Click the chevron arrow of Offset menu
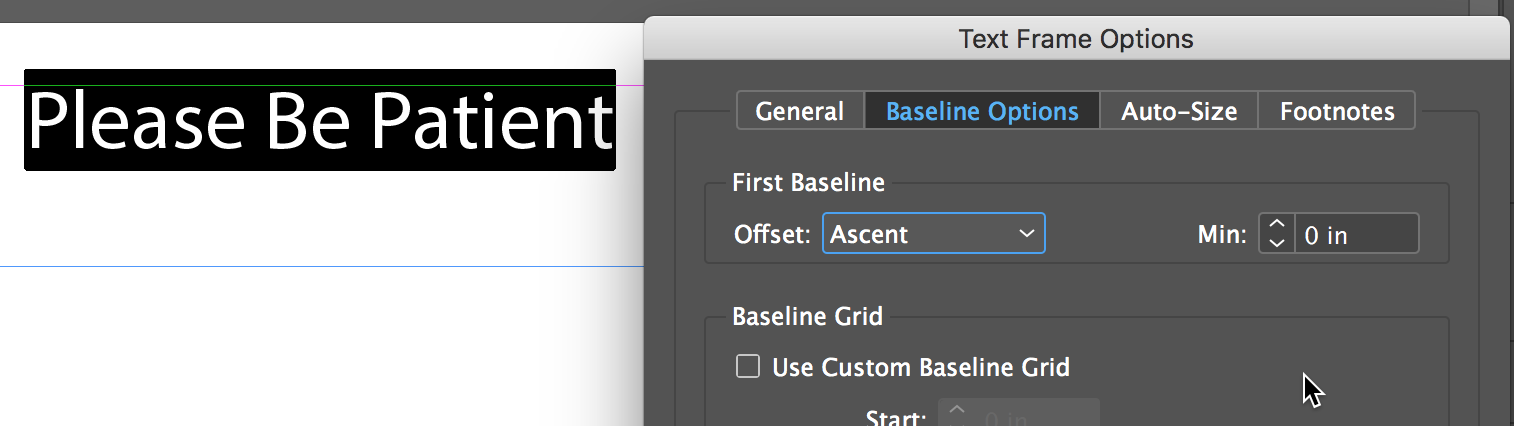Viewport: 1514px width, 426px height. pos(1026,234)
